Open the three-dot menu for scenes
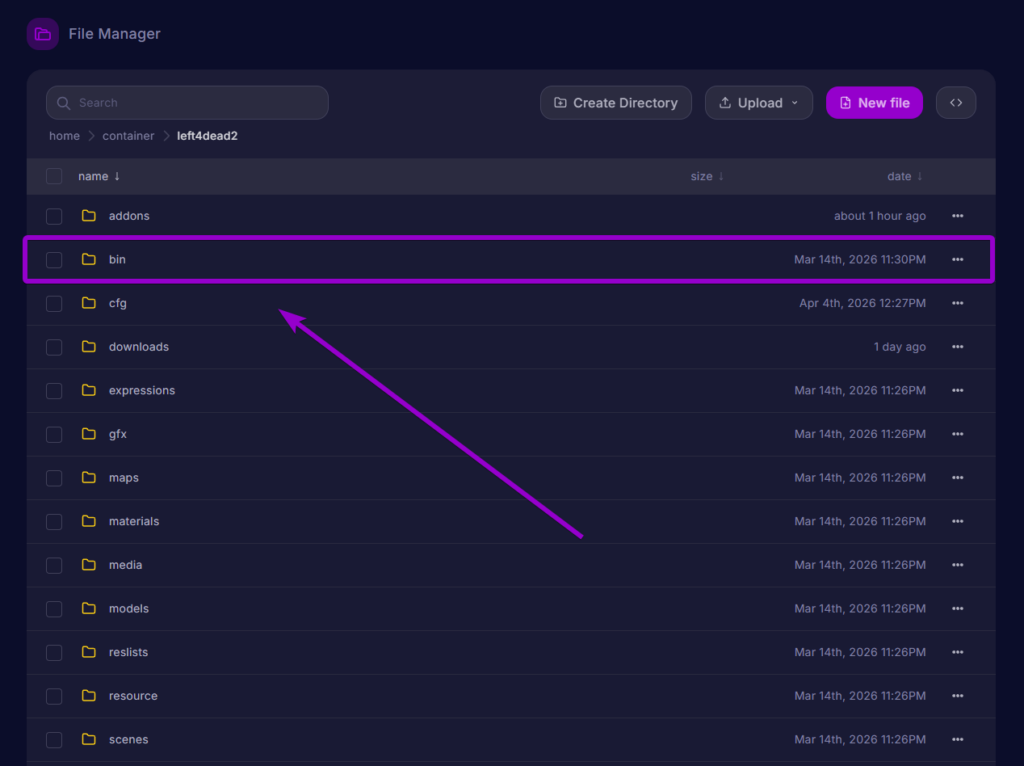This screenshot has height=766, width=1024. click(957, 740)
